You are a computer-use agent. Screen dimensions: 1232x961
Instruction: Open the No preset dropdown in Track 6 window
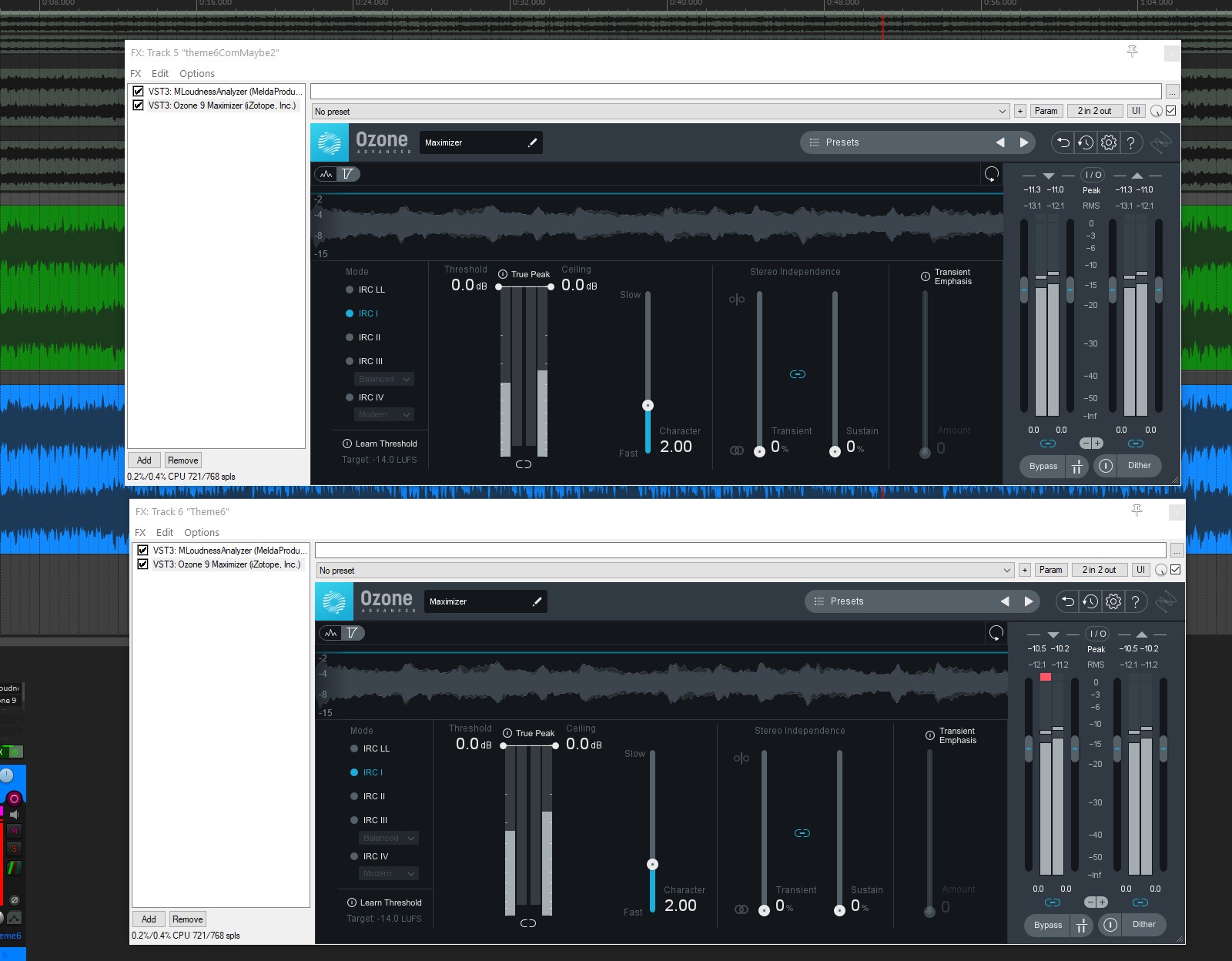(665, 570)
